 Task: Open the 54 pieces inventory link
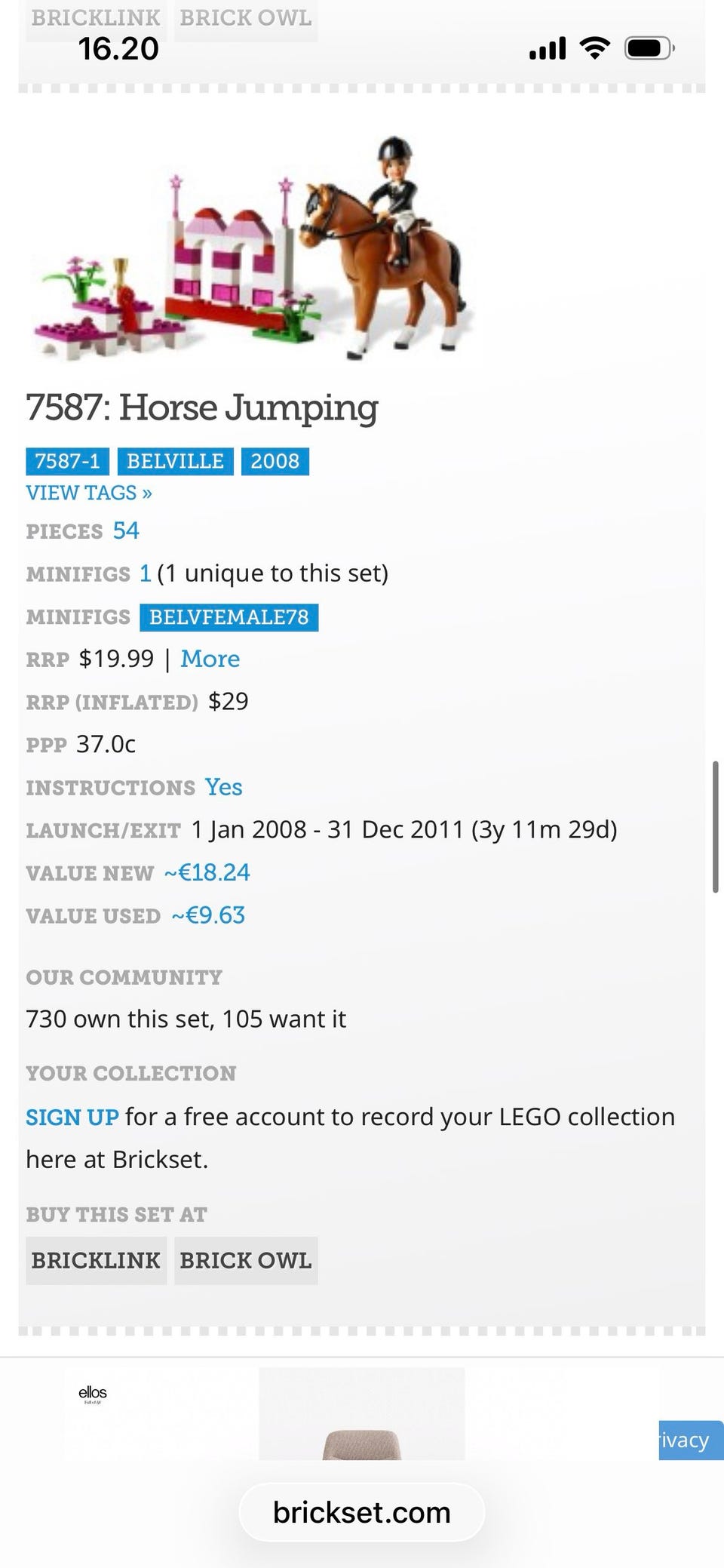click(126, 530)
